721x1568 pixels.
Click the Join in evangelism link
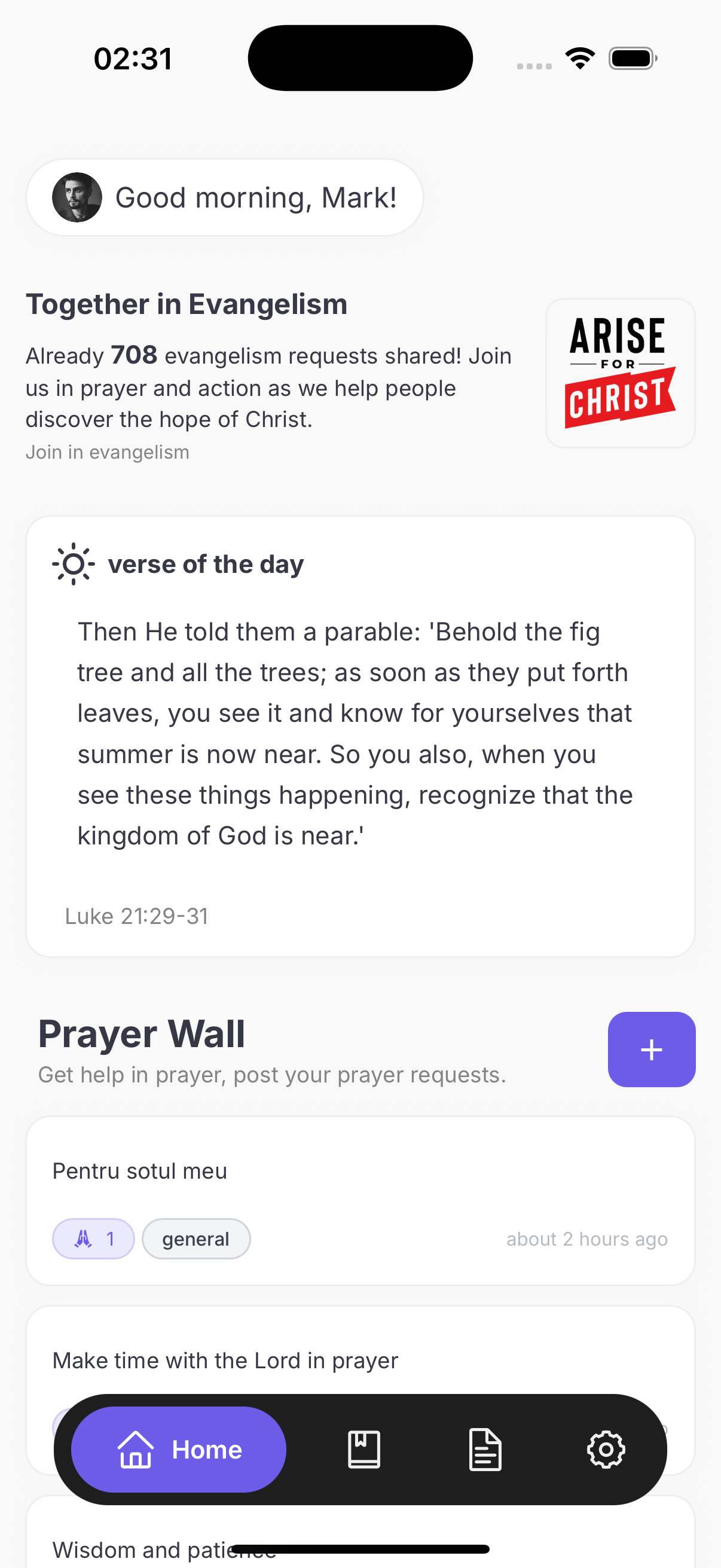(108, 452)
